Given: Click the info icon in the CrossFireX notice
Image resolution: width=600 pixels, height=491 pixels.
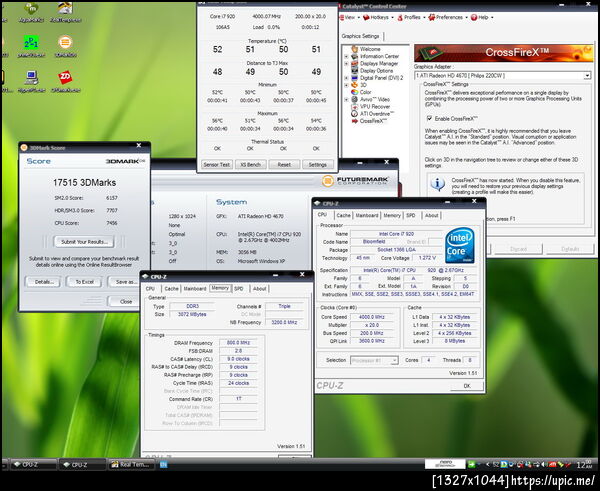Looking at the screenshot, I should (438, 184).
